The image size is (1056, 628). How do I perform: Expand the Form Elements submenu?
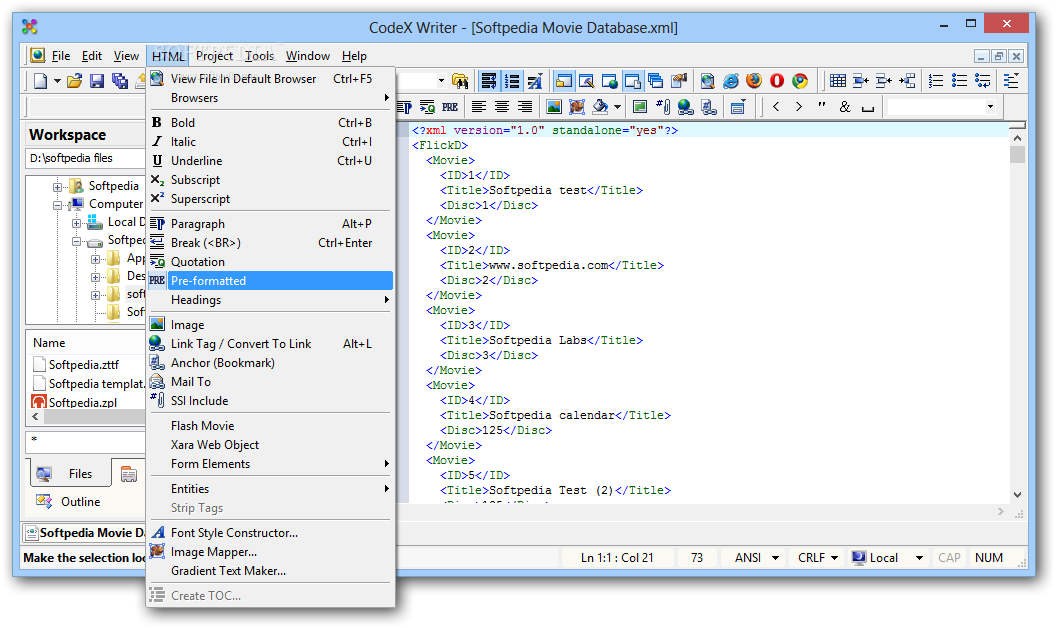coord(270,464)
